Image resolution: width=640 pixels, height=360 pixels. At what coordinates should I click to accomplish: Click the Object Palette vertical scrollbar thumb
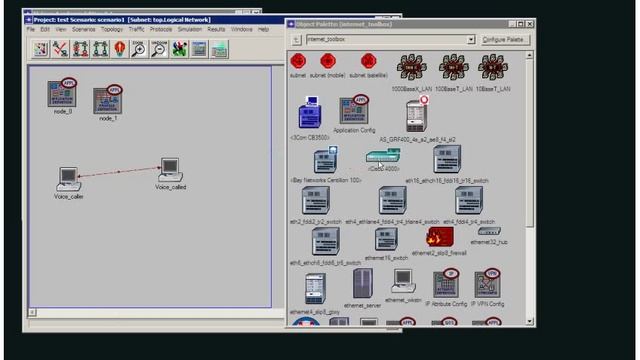pos(529,143)
